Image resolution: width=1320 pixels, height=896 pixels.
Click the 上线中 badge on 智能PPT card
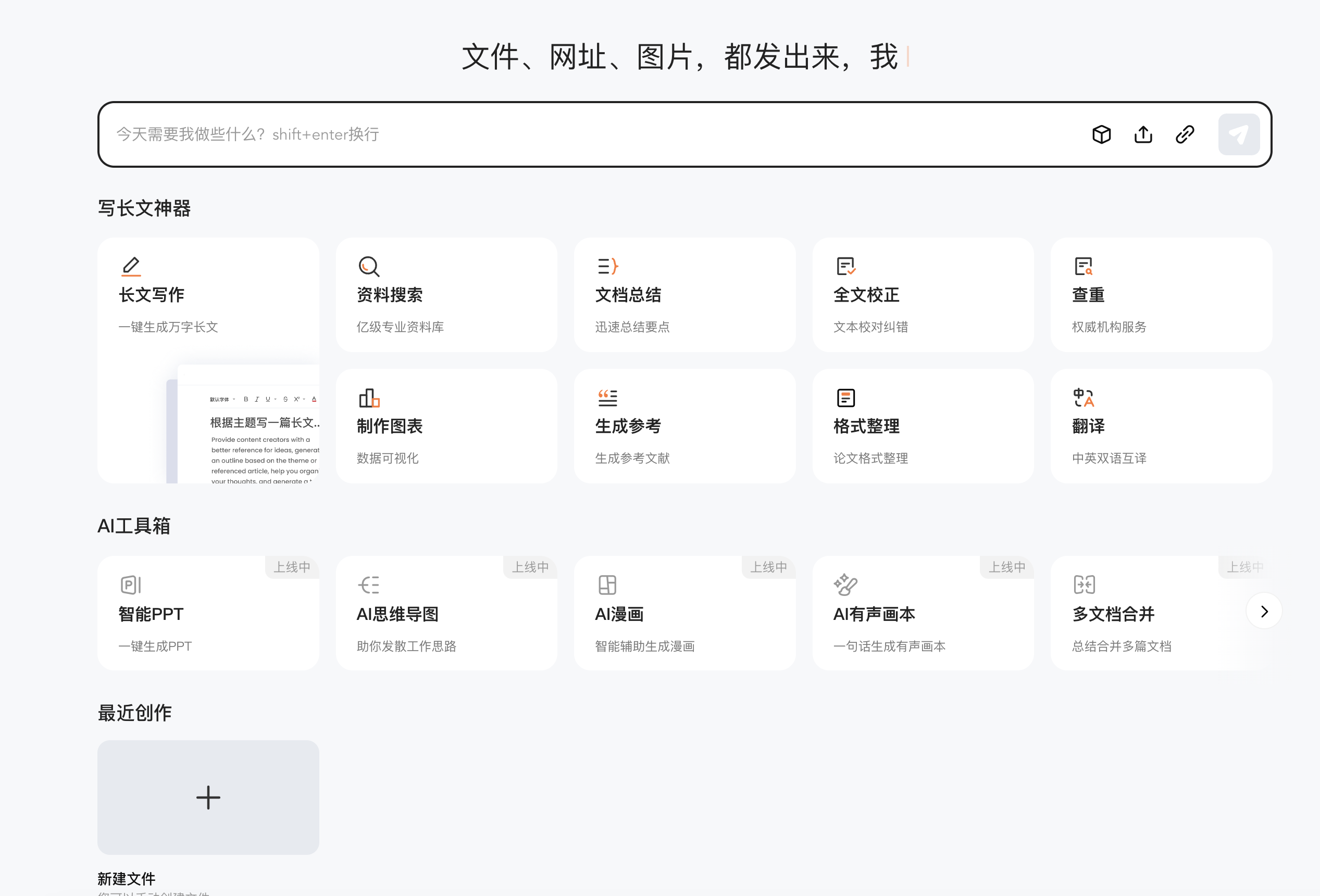point(292,567)
